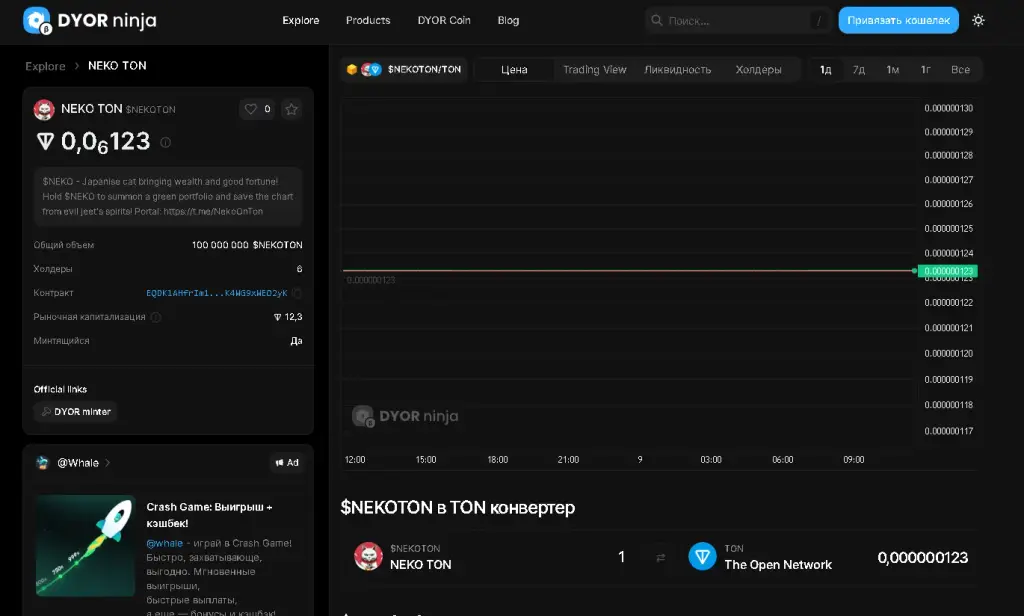The height and width of the screenshot is (616, 1024).
Task: Switch to the Trading View tab
Action: point(594,70)
